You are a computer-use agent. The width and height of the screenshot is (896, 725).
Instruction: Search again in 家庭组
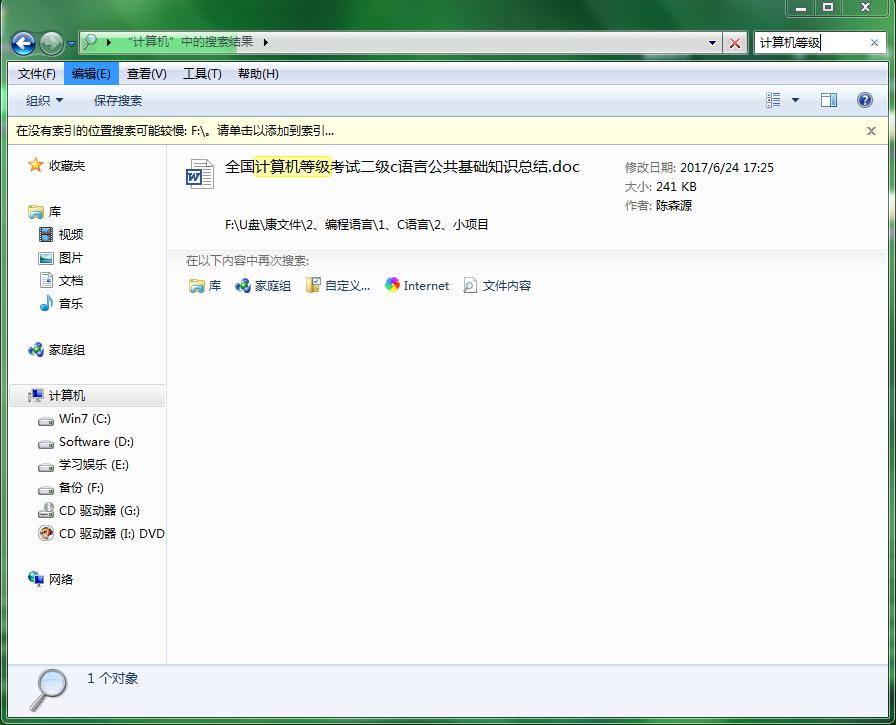point(260,286)
